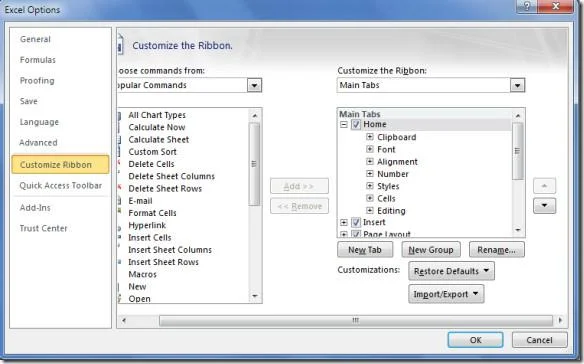Select New command in list
The image size is (584, 364).
point(137,287)
